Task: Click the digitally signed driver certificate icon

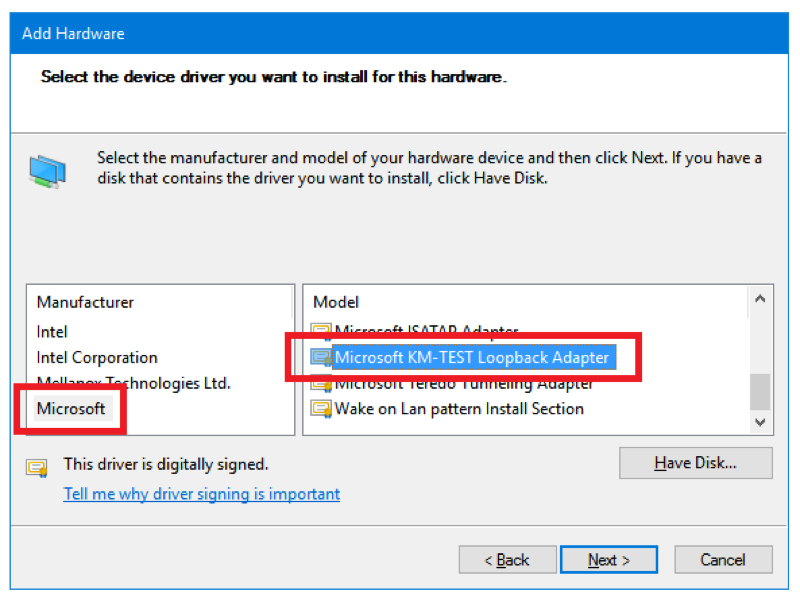Action: [38, 466]
